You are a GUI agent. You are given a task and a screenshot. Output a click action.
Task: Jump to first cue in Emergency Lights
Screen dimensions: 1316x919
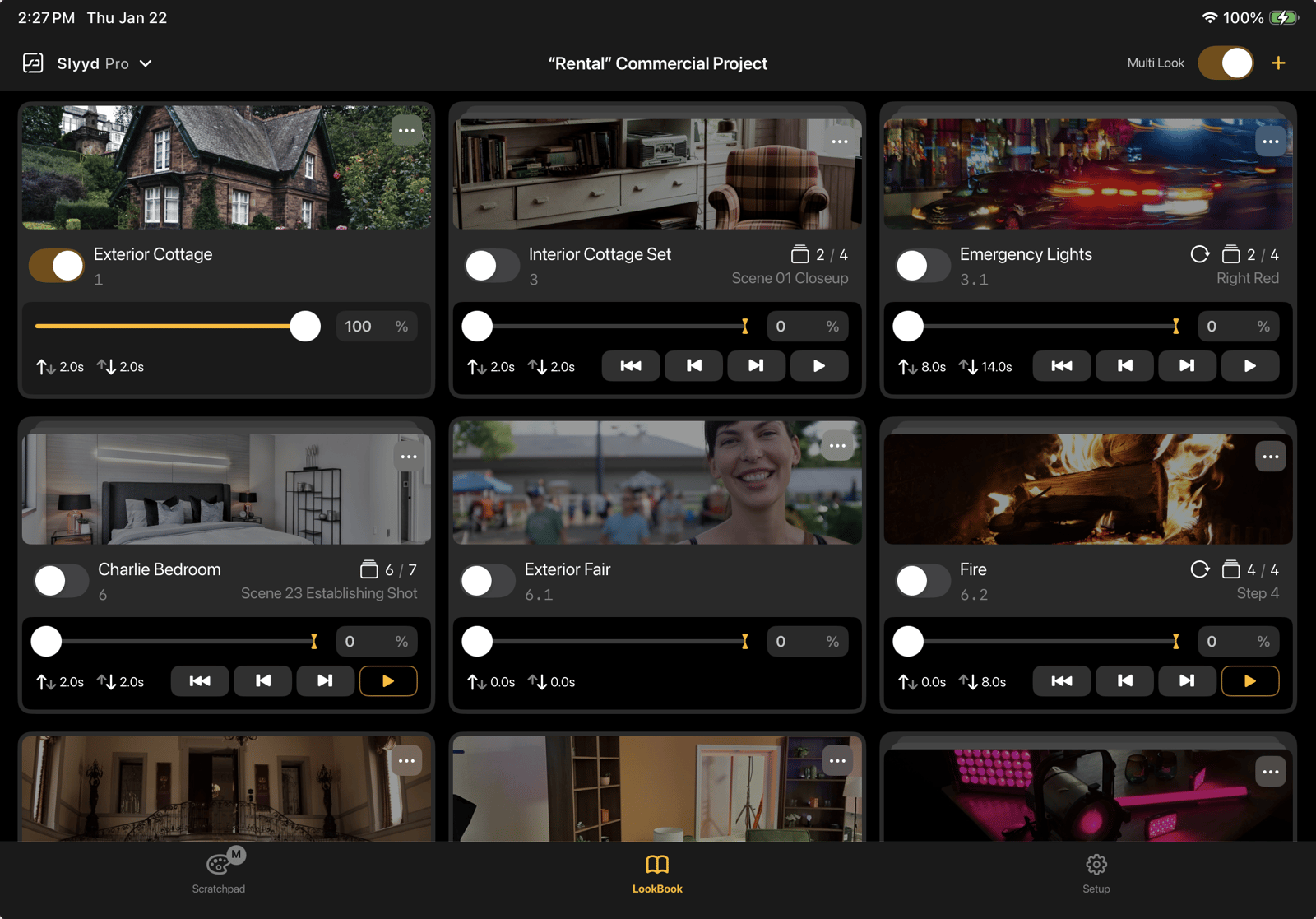pos(1062,366)
